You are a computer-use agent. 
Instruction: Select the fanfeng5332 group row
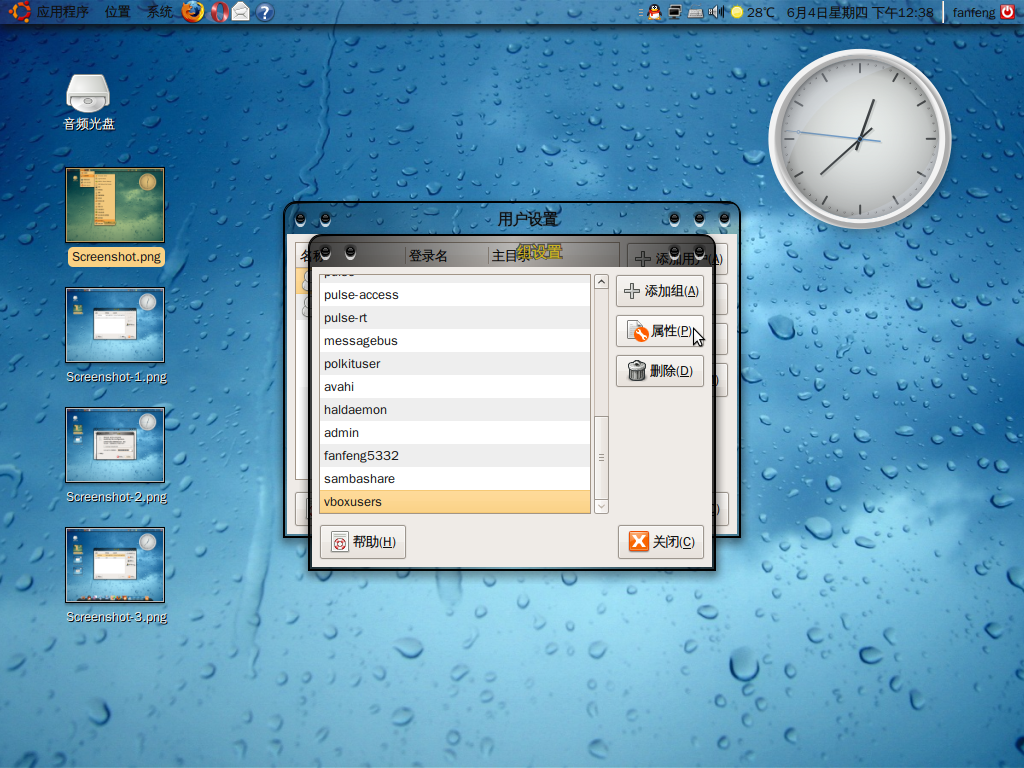point(455,455)
